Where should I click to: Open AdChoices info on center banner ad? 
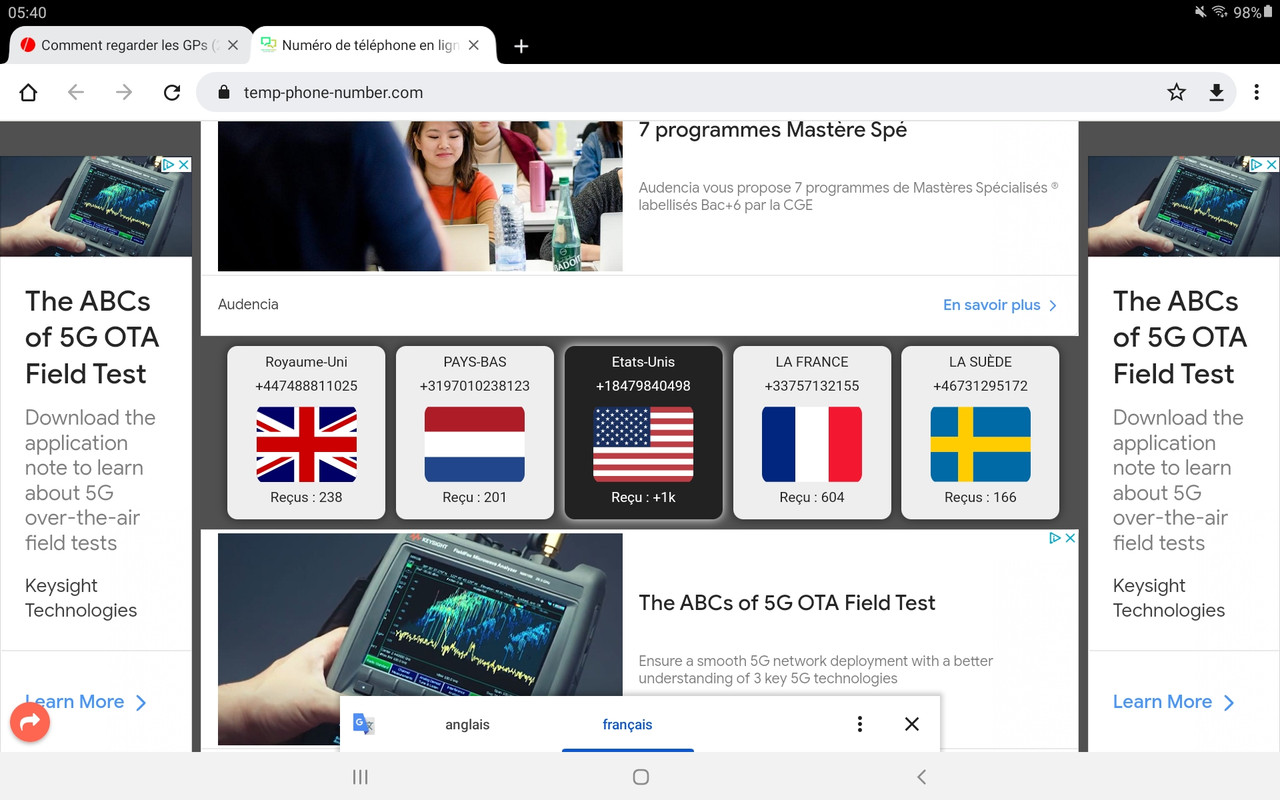pos(1055,538)
